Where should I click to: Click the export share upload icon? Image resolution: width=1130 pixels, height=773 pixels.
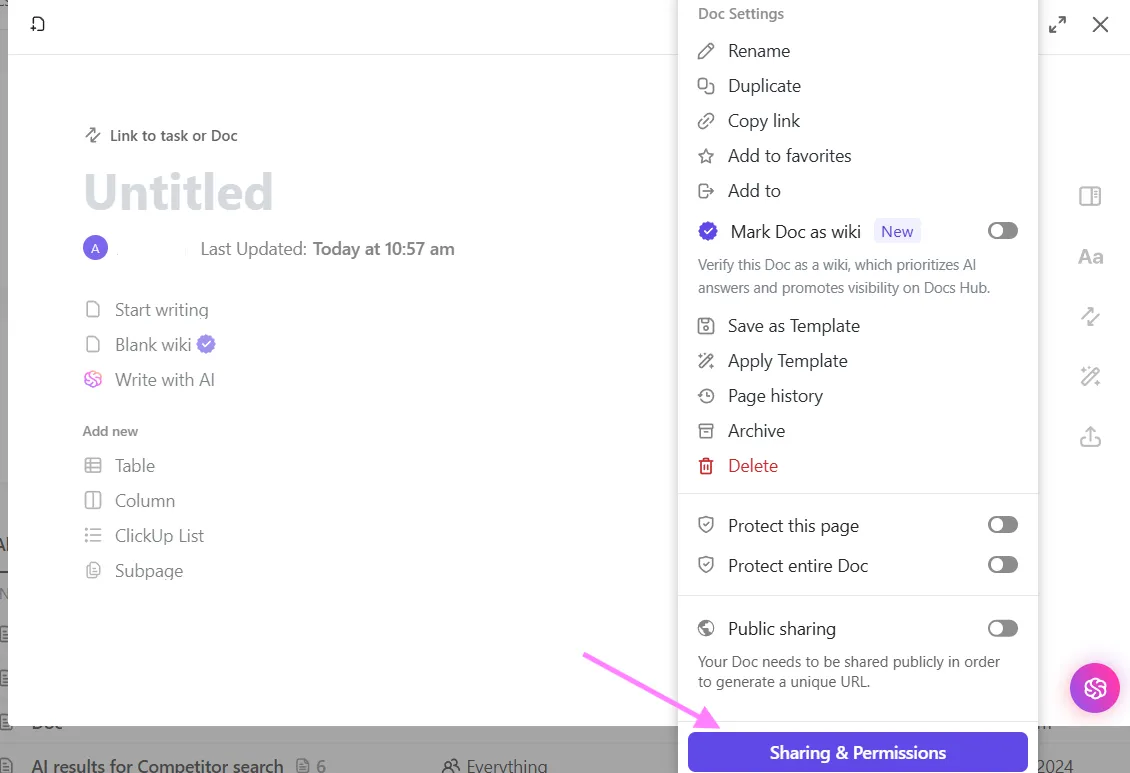(x=1090, y=437)
